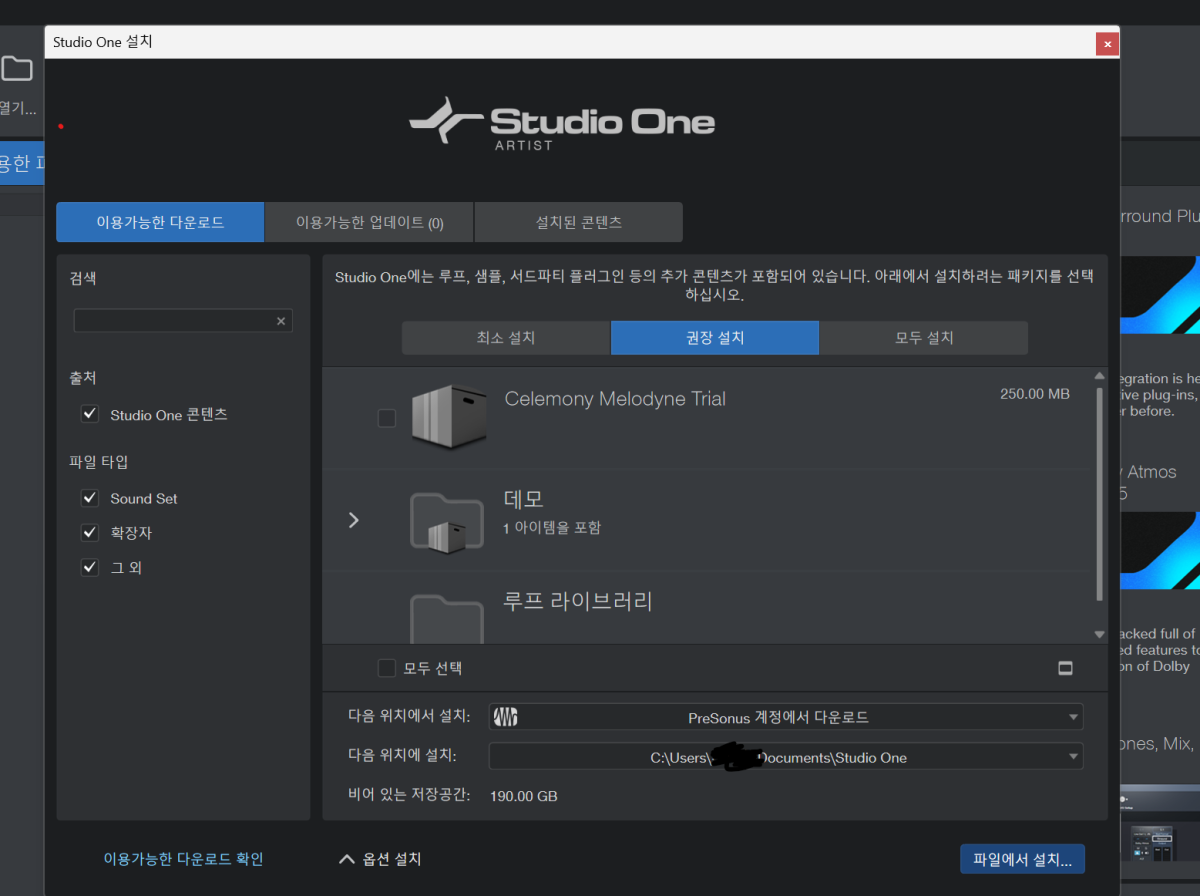Screen dimensions: 1200x896
Task: Open the 설치된 콘텐츠 tab
Action: [579, 222]
